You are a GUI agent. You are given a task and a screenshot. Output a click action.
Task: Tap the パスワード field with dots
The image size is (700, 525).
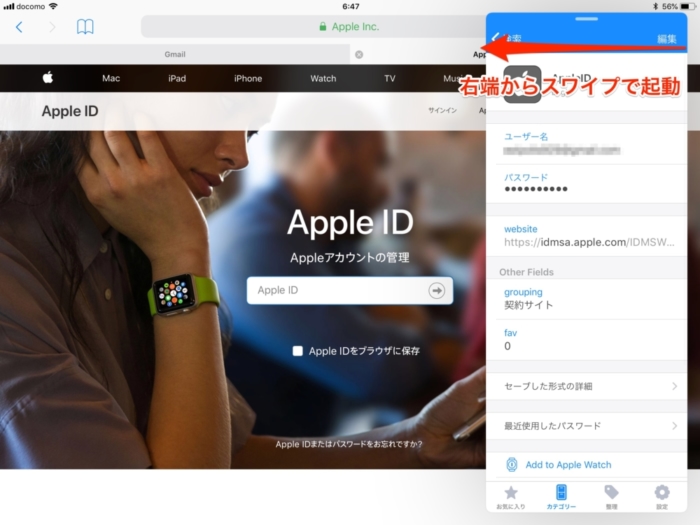point(586,183)
